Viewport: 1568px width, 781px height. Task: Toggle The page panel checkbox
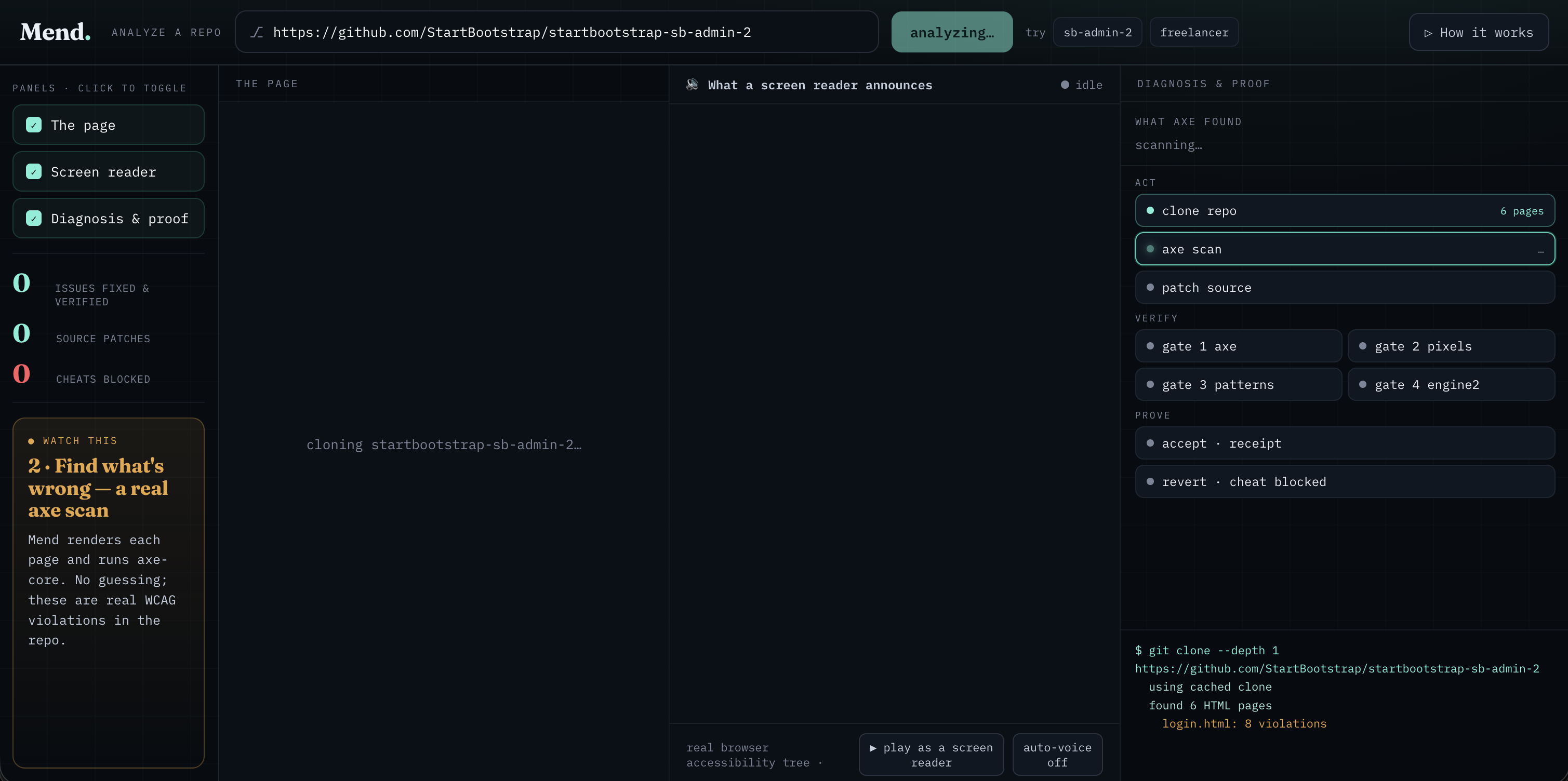(x=34, y=125)
